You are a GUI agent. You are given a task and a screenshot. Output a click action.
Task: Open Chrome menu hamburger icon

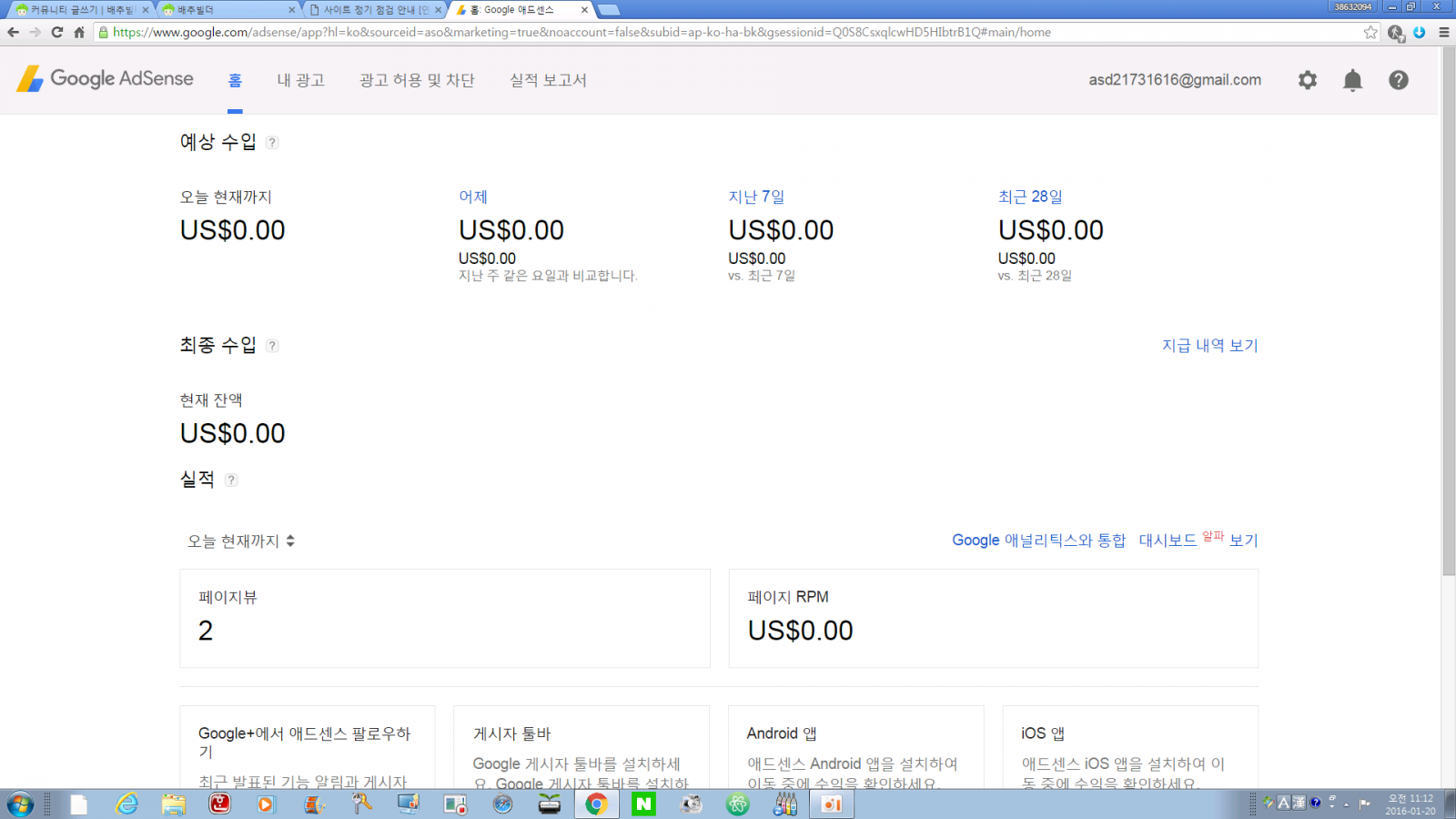(1443, 32)
